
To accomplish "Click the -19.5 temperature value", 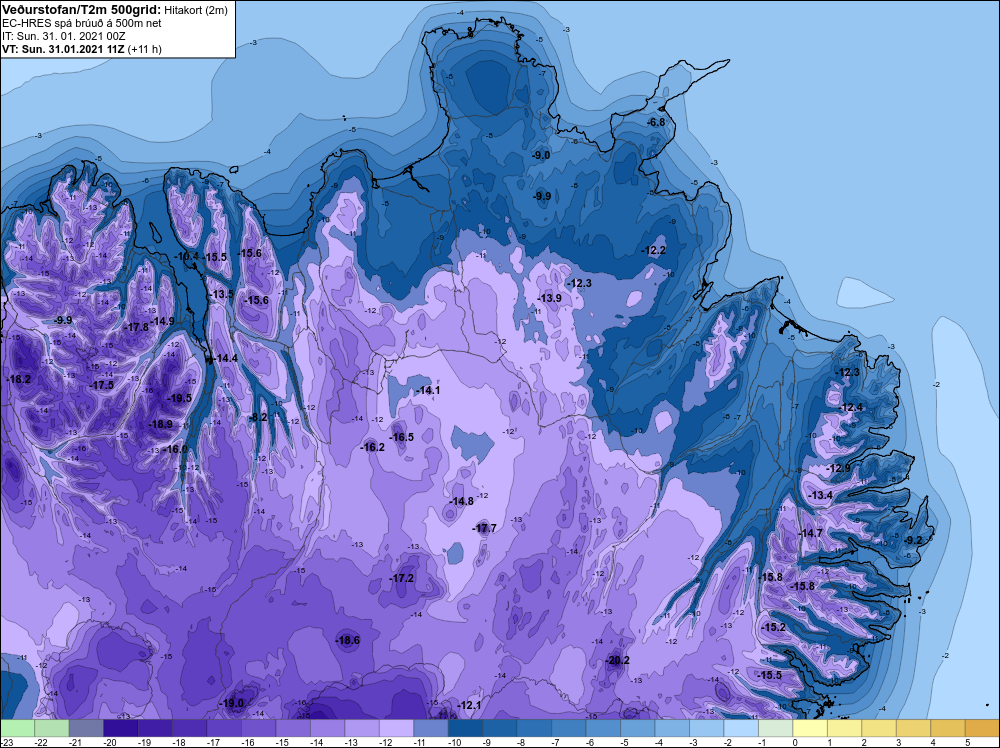I will click(180, 398).
